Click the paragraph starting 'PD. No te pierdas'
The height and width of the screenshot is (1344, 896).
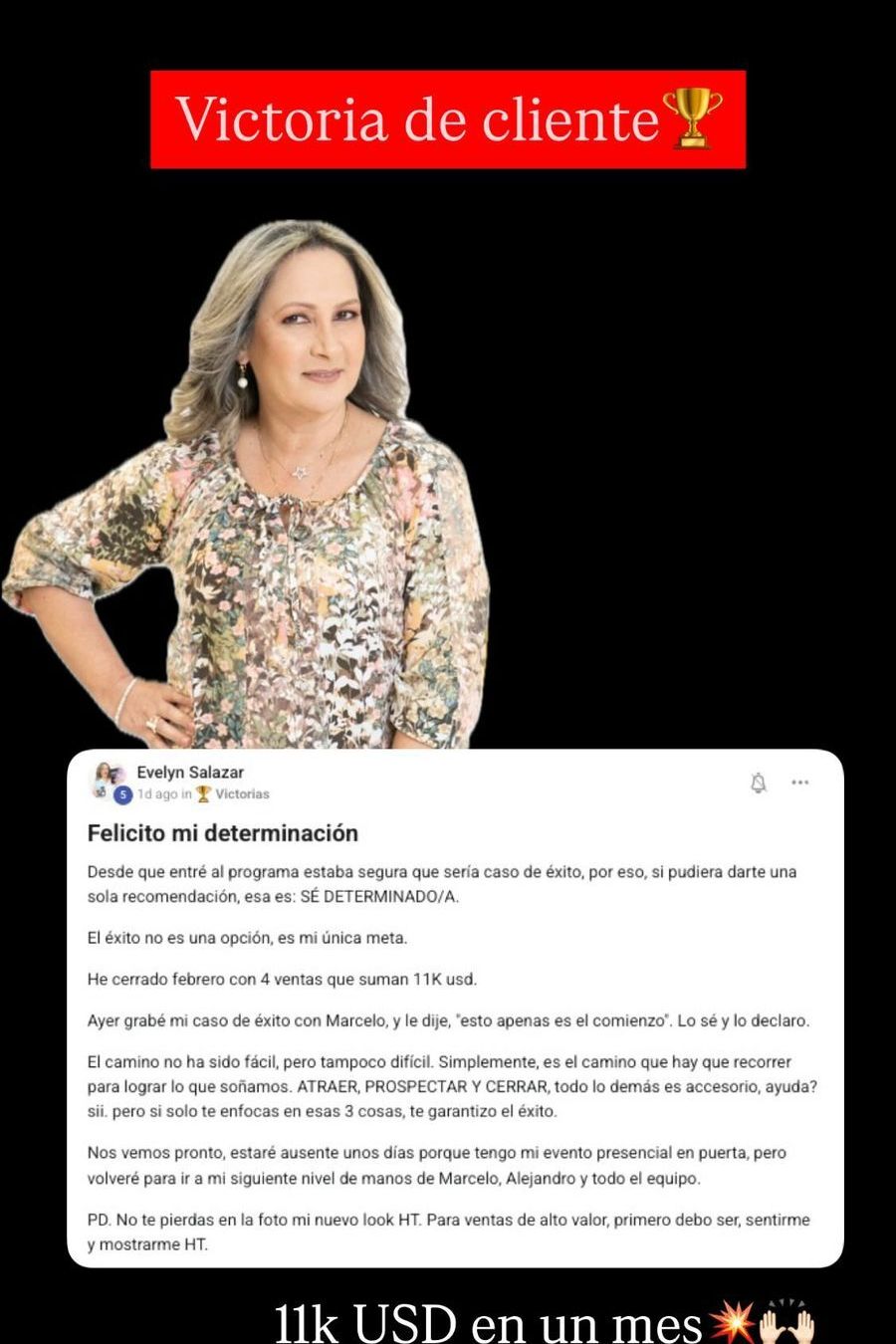pos(448,1232)
